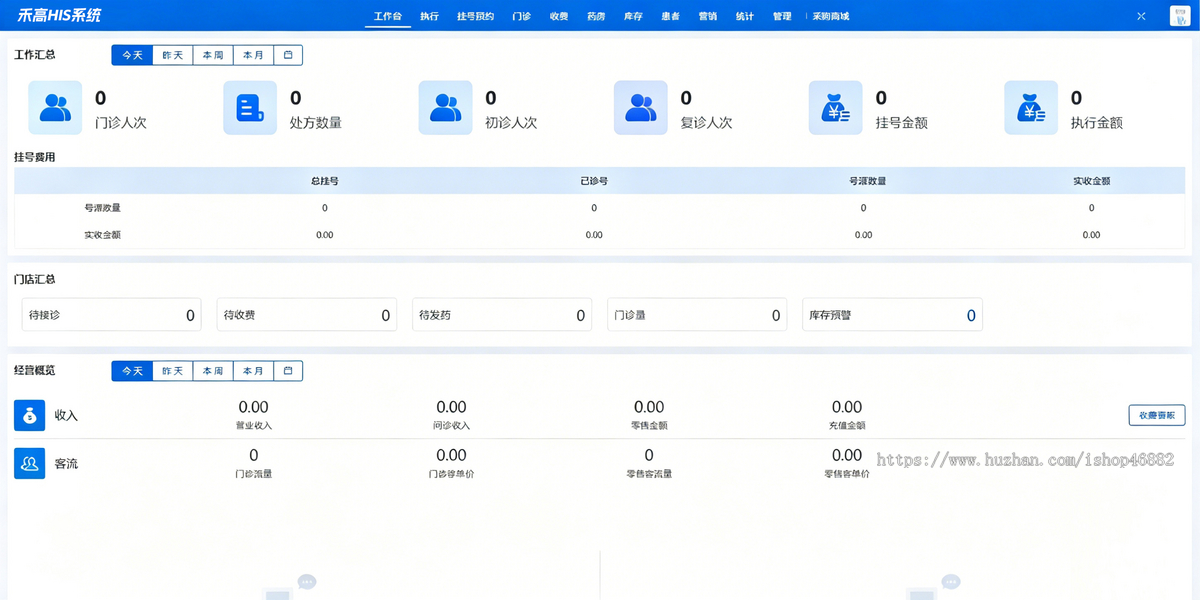Open the 采购商城 link
This screenshot has height=600, width=1200.
tap(831, 16)
